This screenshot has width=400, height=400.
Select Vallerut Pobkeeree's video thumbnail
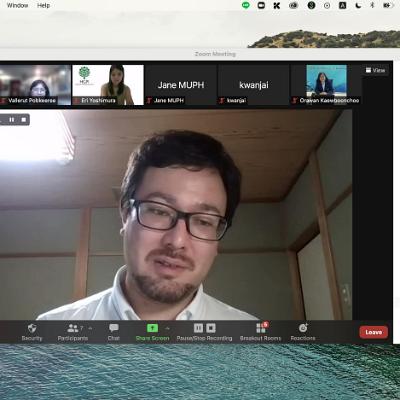(x=34, y=85)
